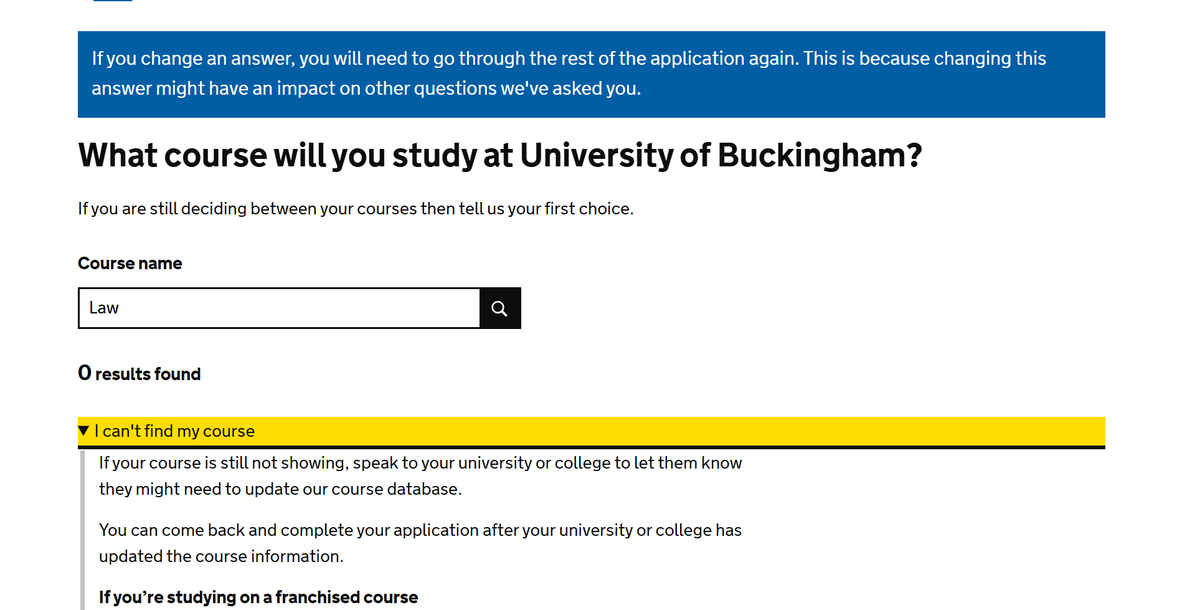1200x610 pixels.
Task: Click the magnifying glass search button
Action: coord(500,308)
